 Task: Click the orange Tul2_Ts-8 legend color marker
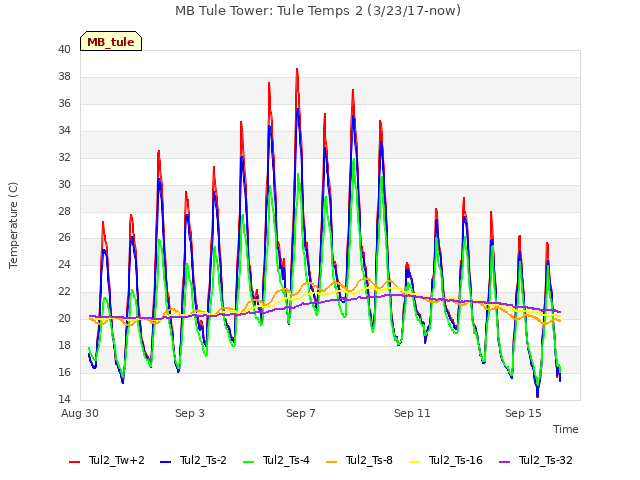(x=331, y=462)
